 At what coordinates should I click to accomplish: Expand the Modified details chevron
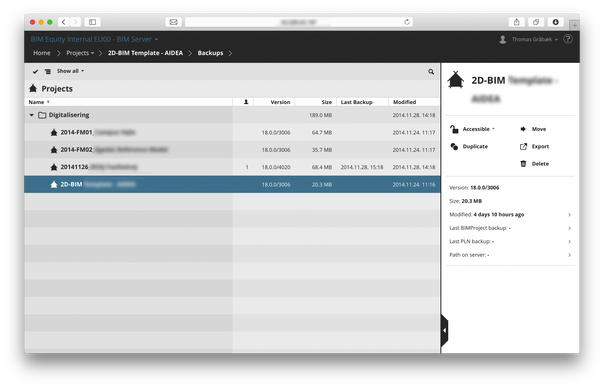[569, 215]
